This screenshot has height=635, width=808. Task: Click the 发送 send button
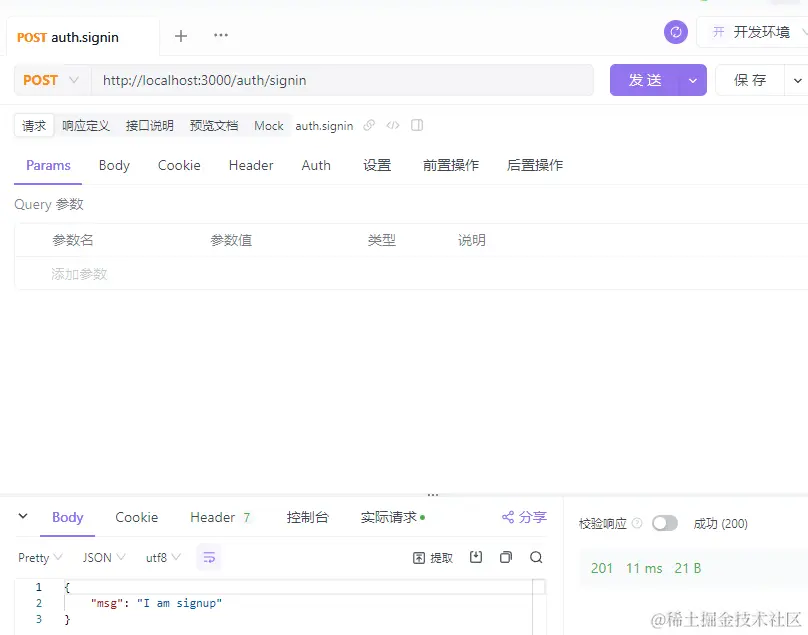pyautogui.click(x=645, y=80)
